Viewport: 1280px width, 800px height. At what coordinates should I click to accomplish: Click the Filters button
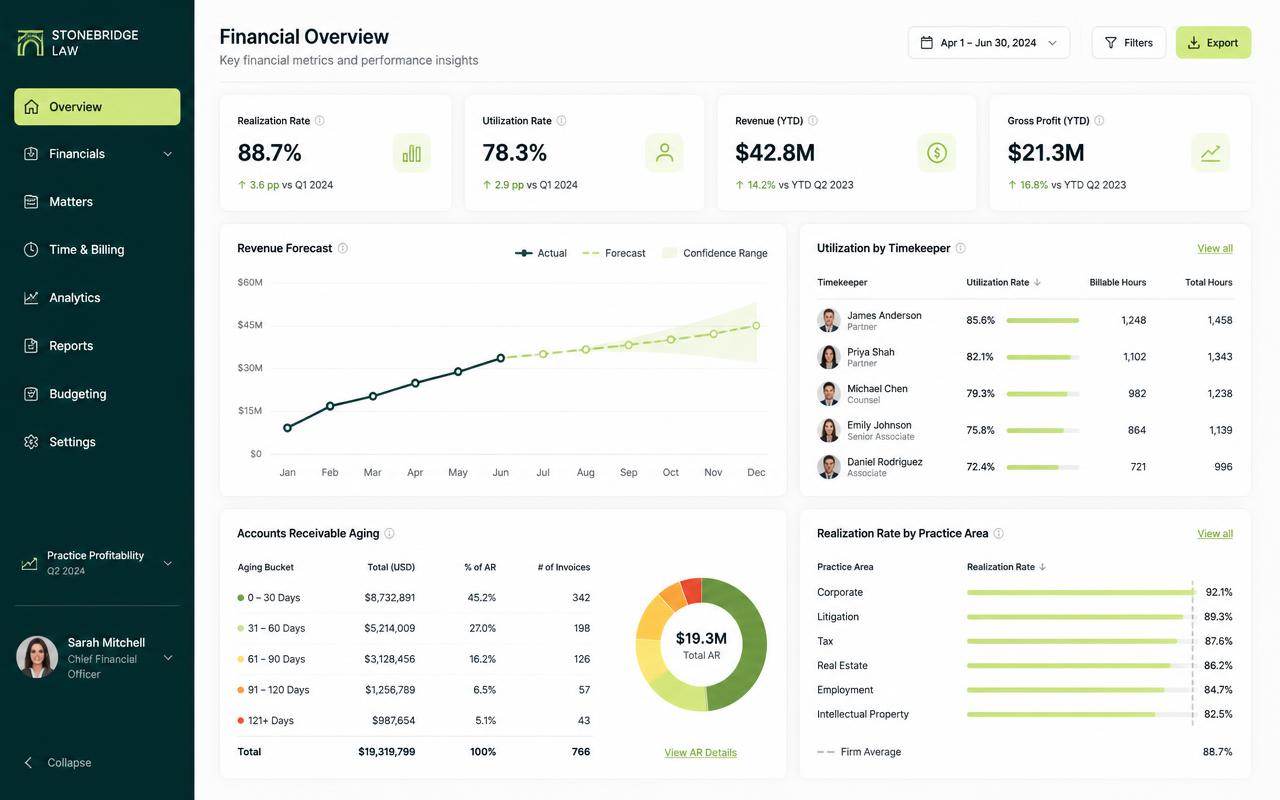coord(1128,43)
